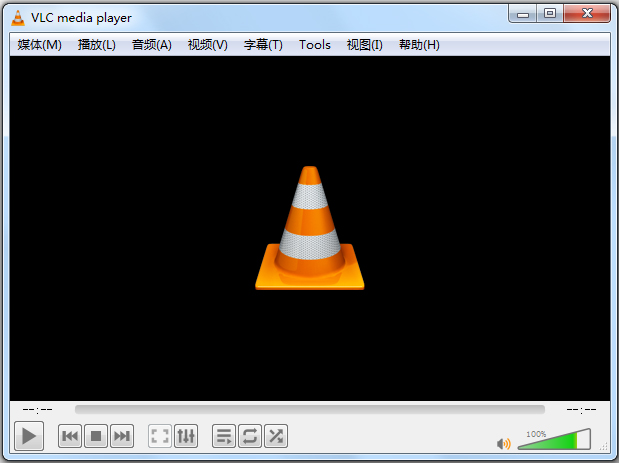Image resolution: width=619 pixels, height=463 pixels.
Task: Mute audio via speaker icon
Action: point(504,443)
